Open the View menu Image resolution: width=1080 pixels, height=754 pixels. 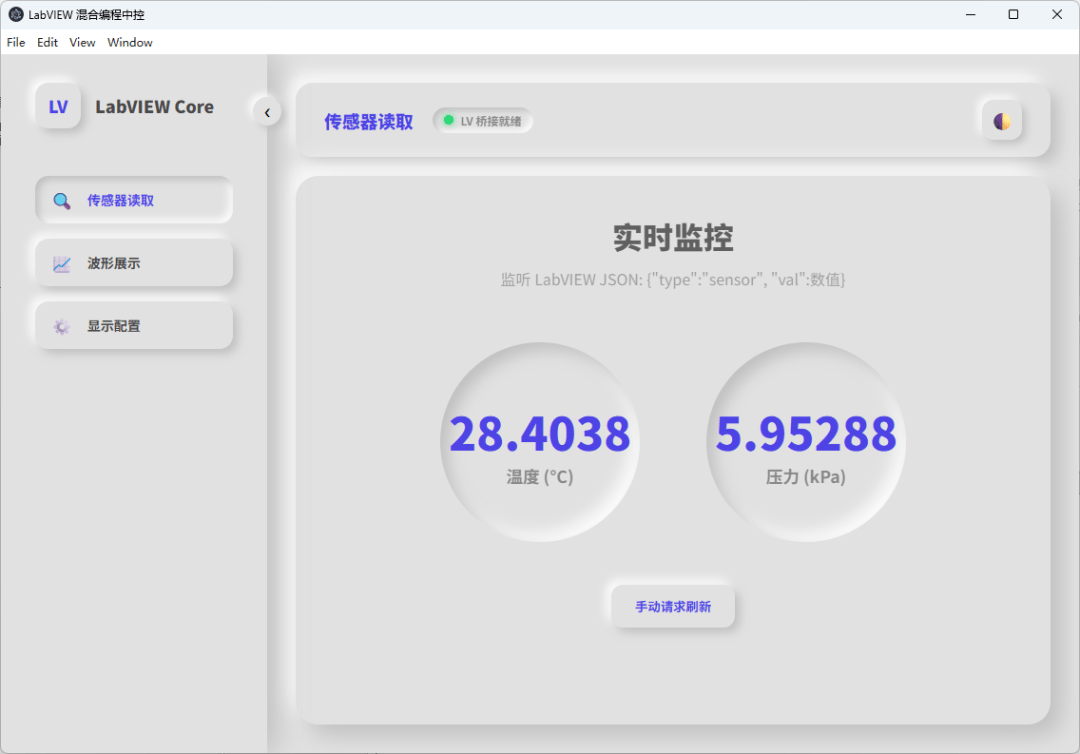click(82, 43)
